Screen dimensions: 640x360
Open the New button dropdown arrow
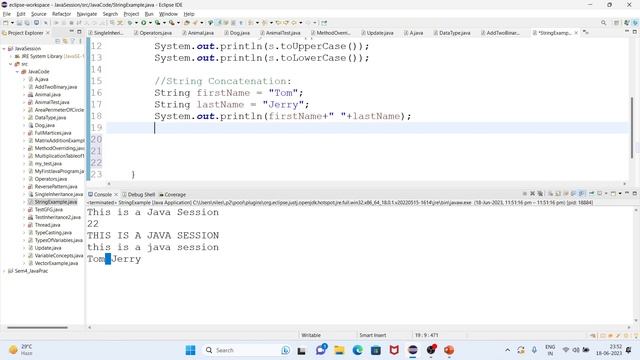(x=12, y=23)
